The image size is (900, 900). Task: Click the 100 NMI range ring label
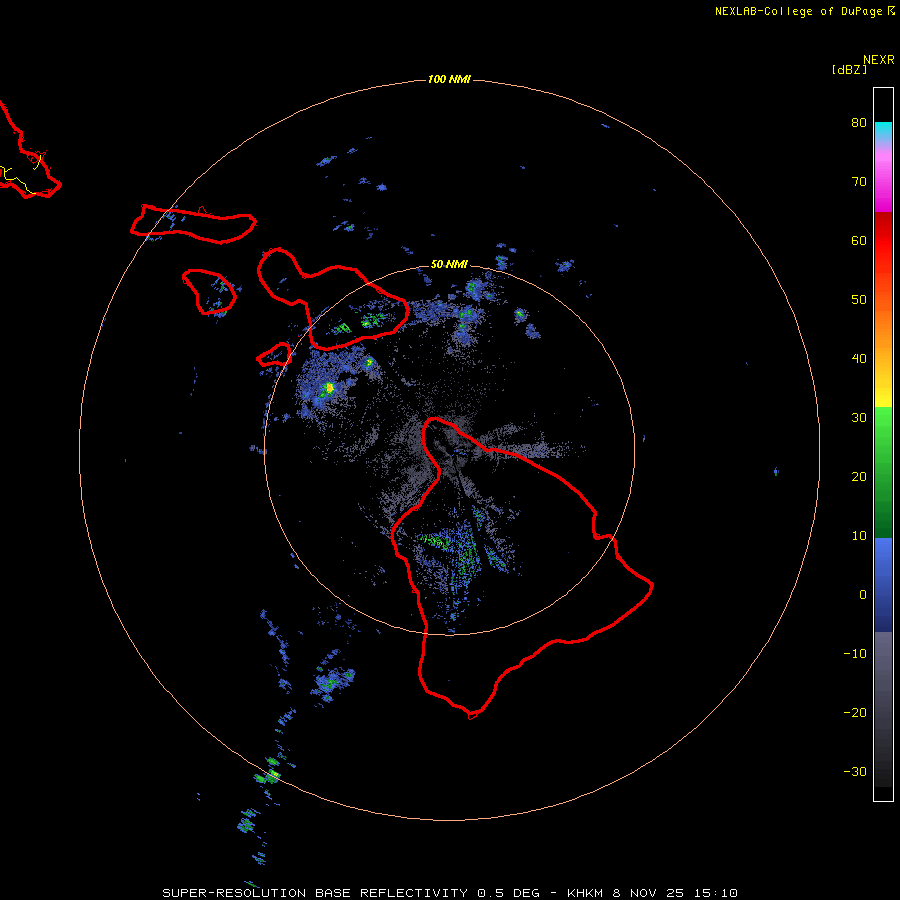click(x=449, y=79)
